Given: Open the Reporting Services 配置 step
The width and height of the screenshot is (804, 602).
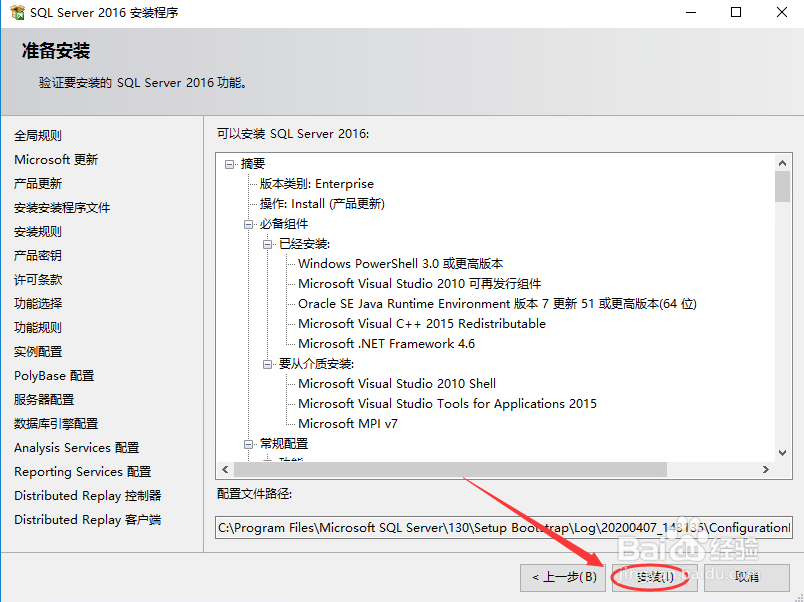Looking at the screenshot, I should pos(83,472).
